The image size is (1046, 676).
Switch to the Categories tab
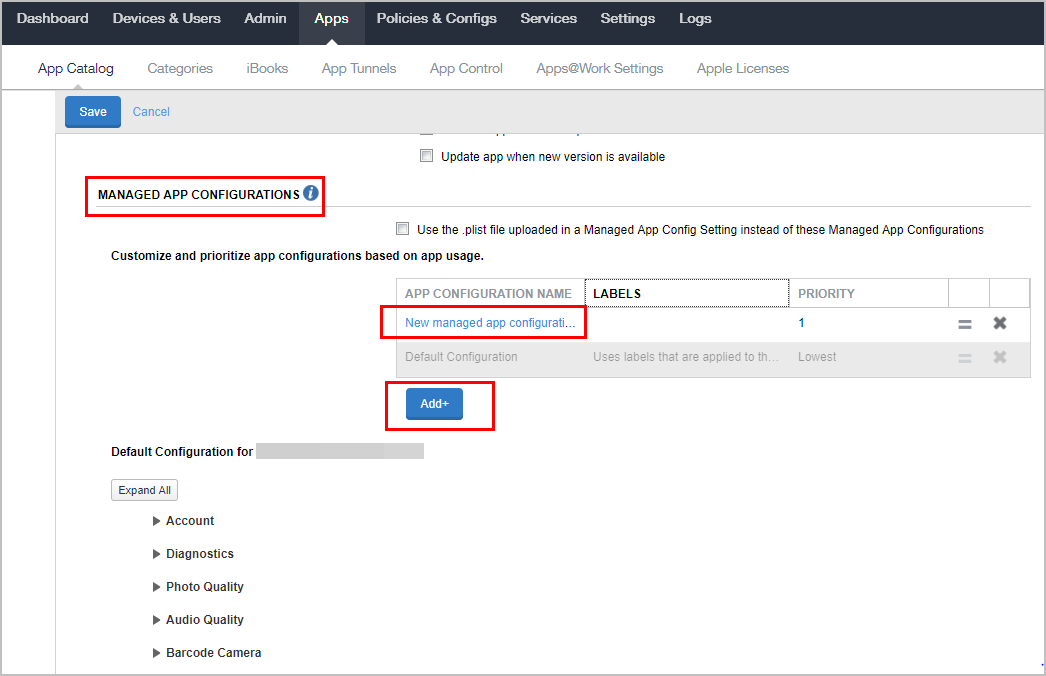180,68
